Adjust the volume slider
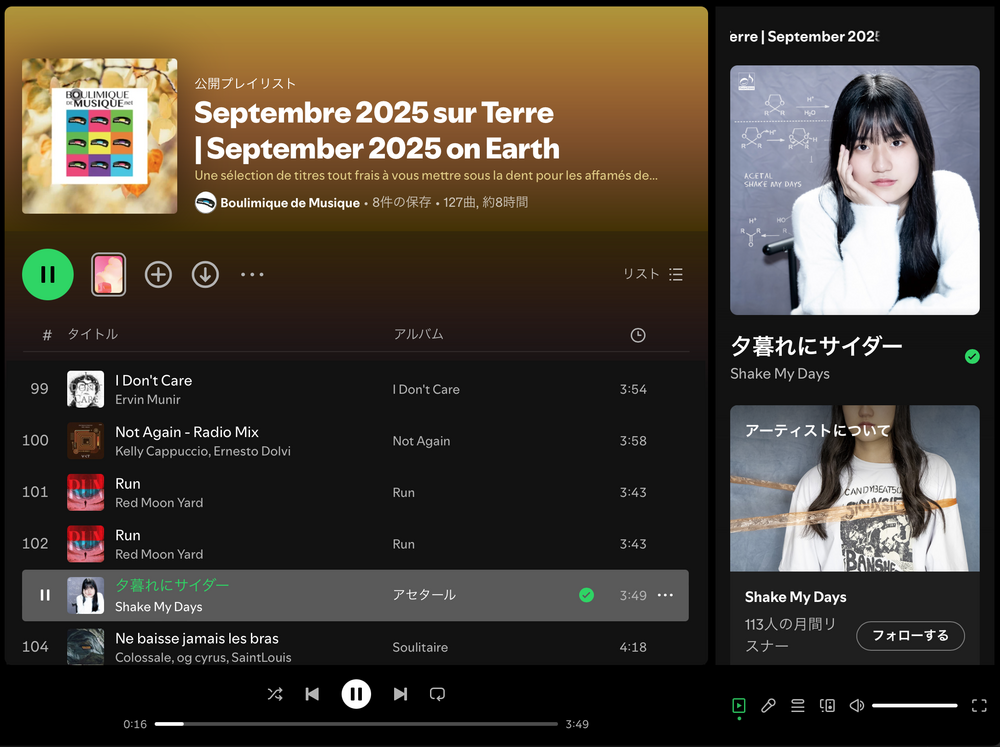This screenshot has width=1000, height=747. coord(915,706)
